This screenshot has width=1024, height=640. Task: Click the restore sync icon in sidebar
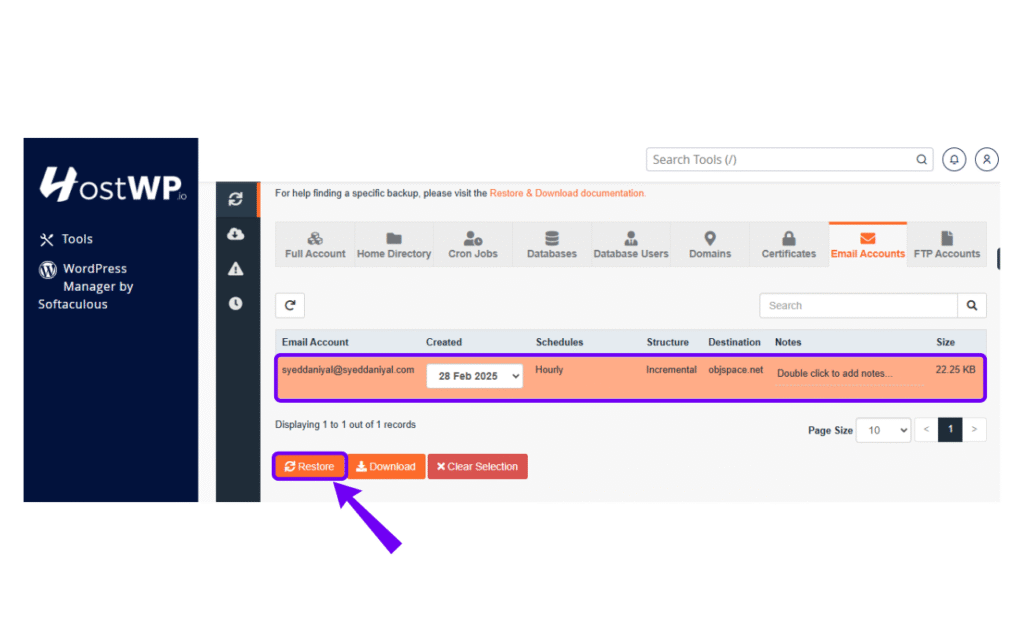click(236, 199)
